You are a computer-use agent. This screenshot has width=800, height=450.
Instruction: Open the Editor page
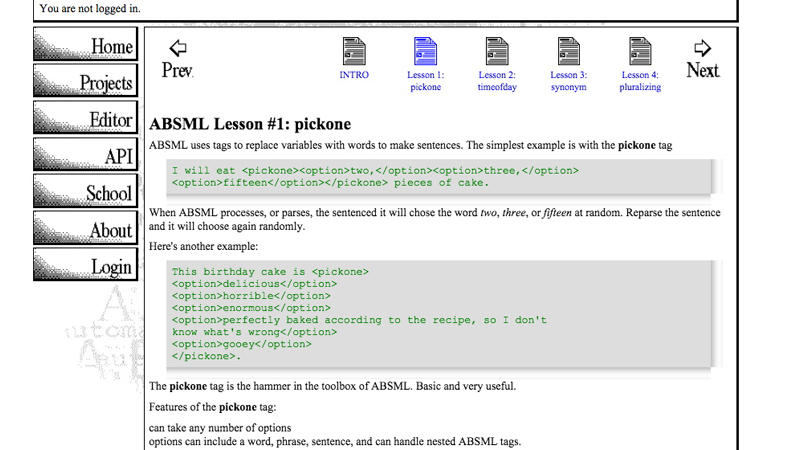pos(85,119)
